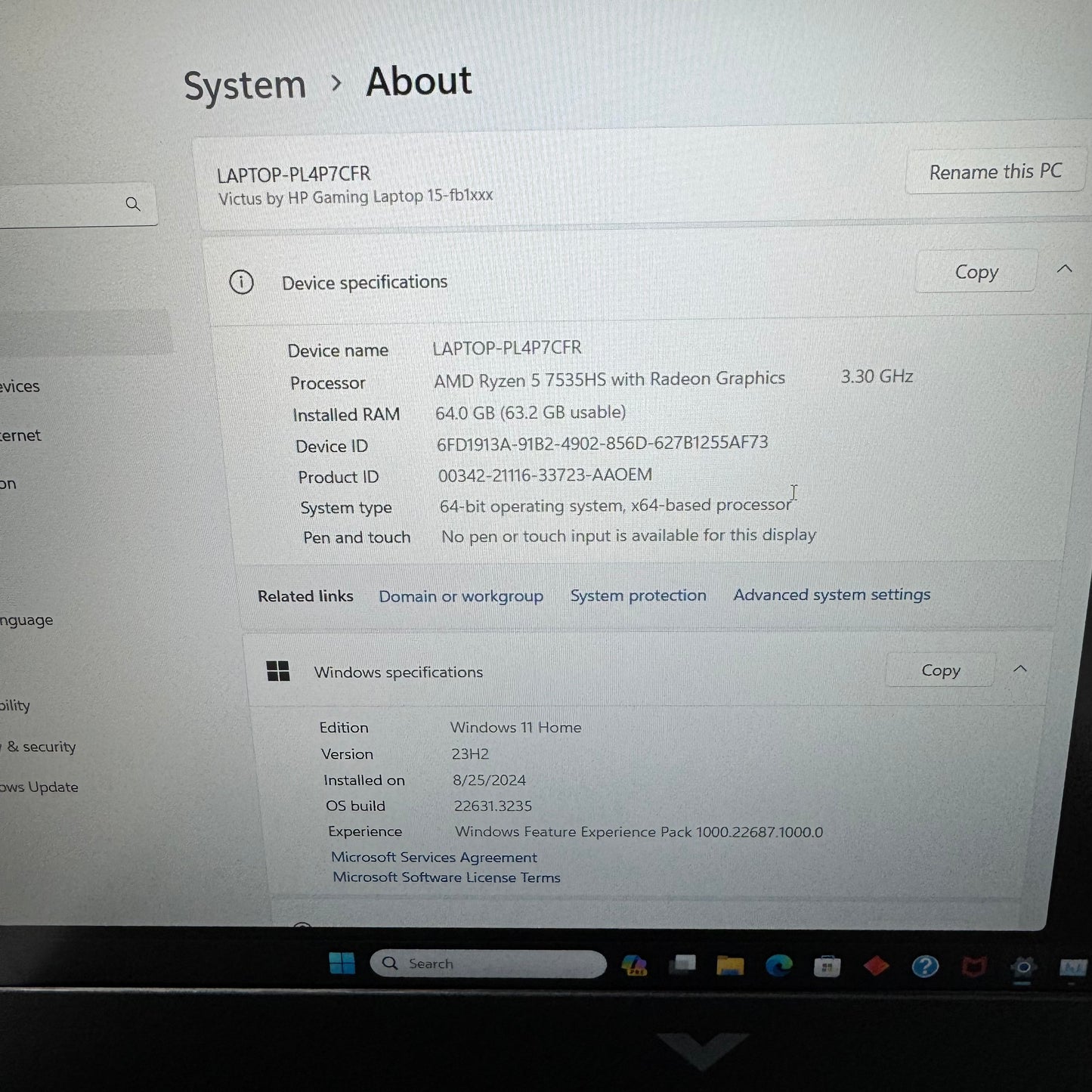Collapse the Windows specifications section

pyautogui.click(x=1019, y=669)
